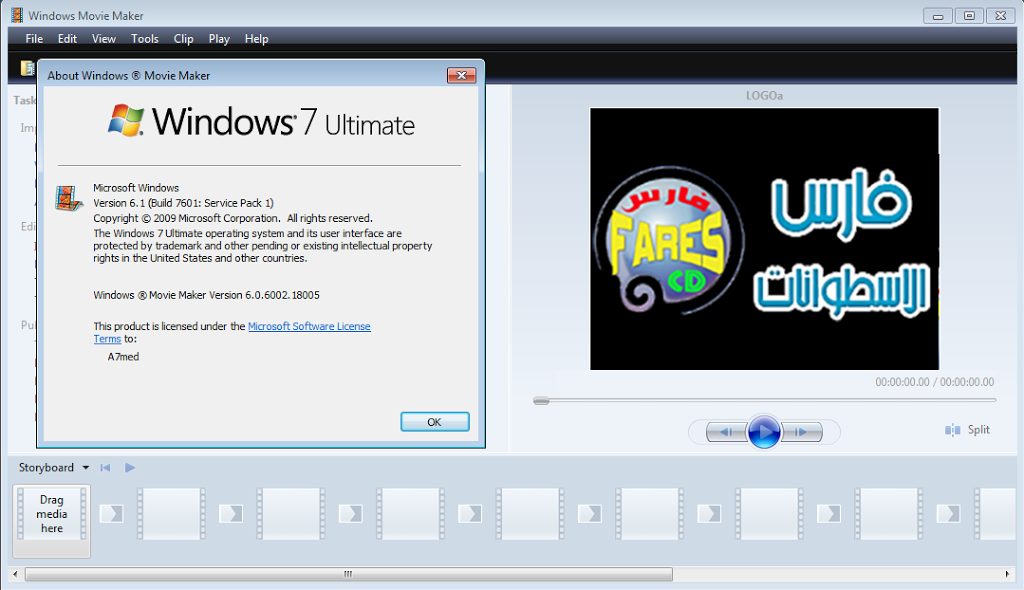
Task: Click the Next Frame button
Action: (x=801, y=432)
